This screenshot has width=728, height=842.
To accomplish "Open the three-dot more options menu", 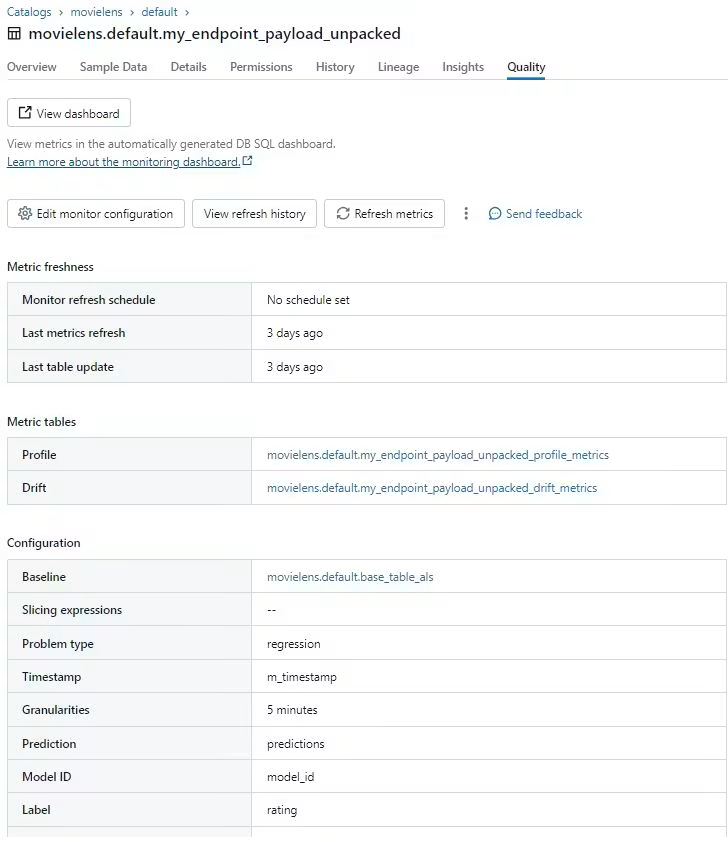I will point(466,214).
